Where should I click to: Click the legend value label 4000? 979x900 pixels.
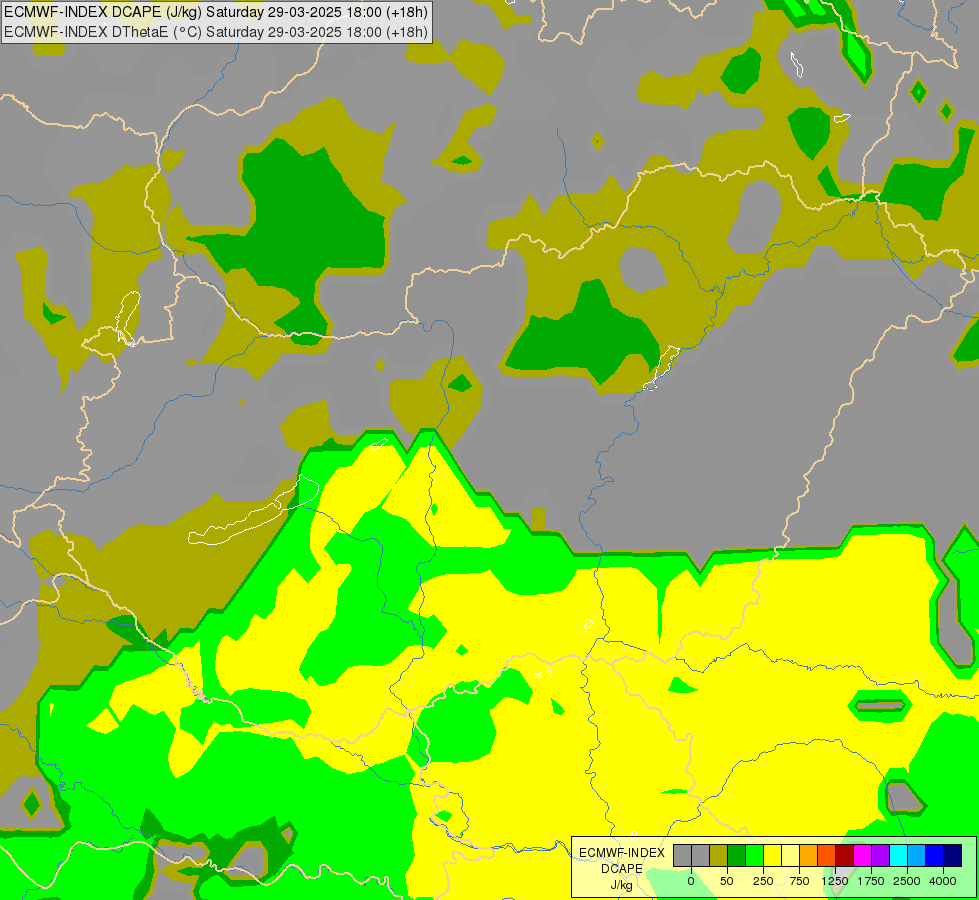[943, 881]
